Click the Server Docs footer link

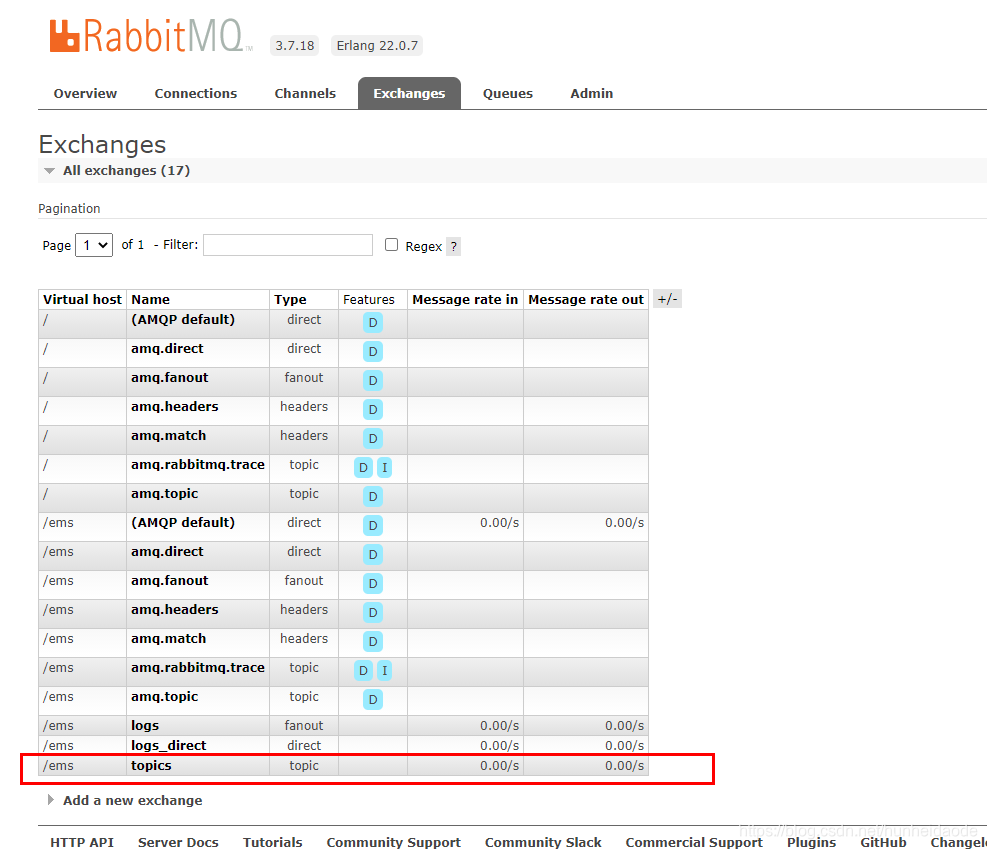pos(178,842)
